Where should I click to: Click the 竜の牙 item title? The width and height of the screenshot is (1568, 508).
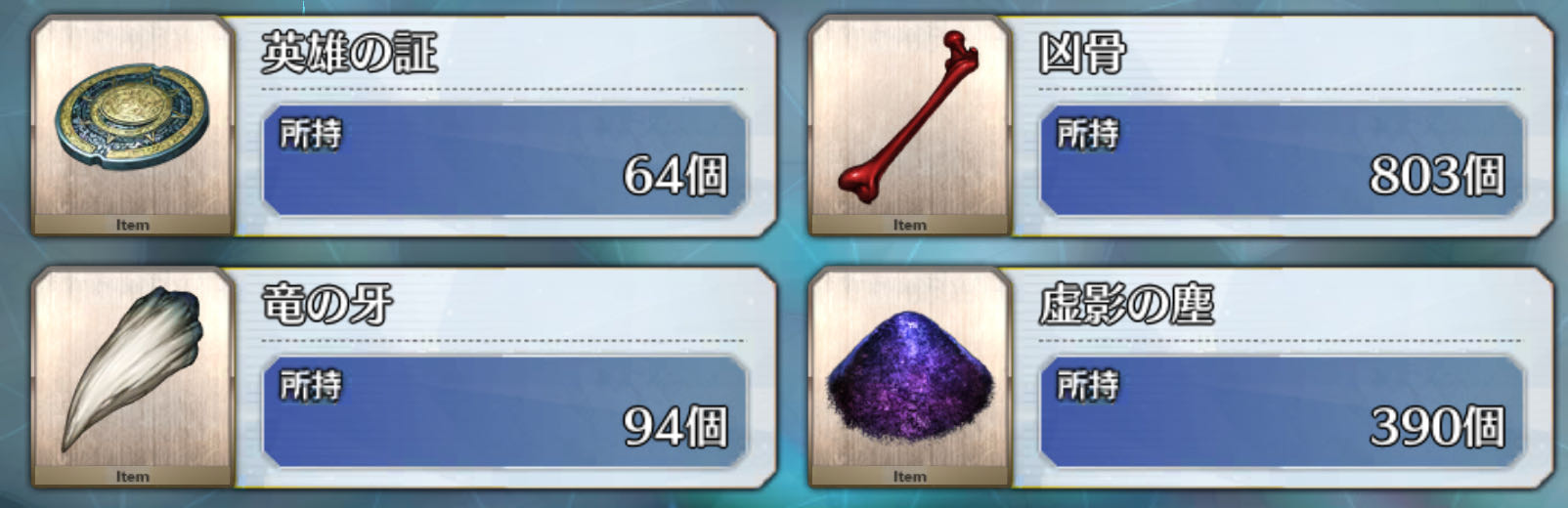[327, 304]
